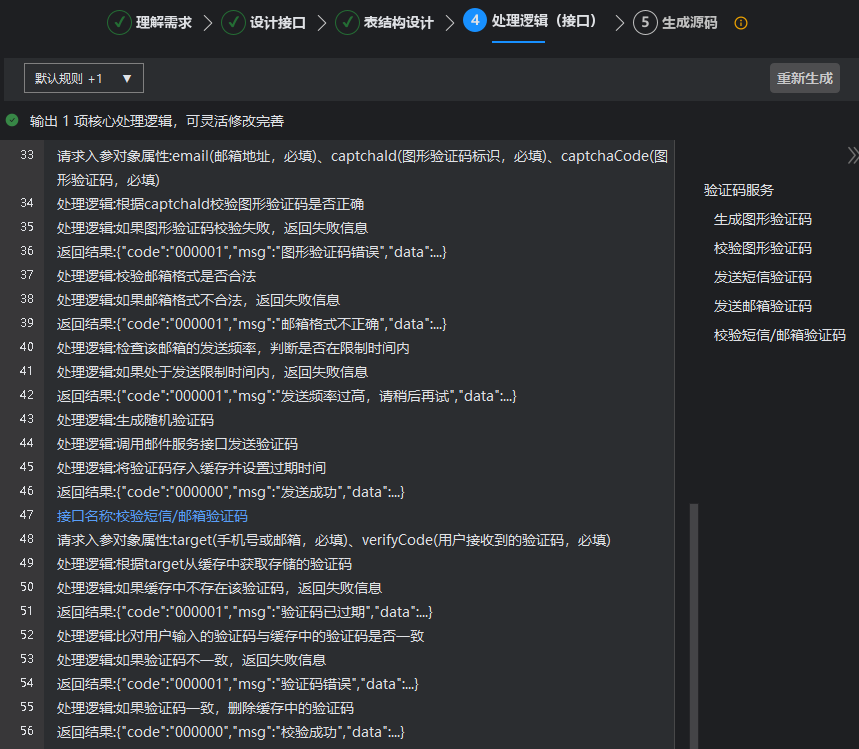Collapse the outline panel with double chevron

tap(852, 155)
